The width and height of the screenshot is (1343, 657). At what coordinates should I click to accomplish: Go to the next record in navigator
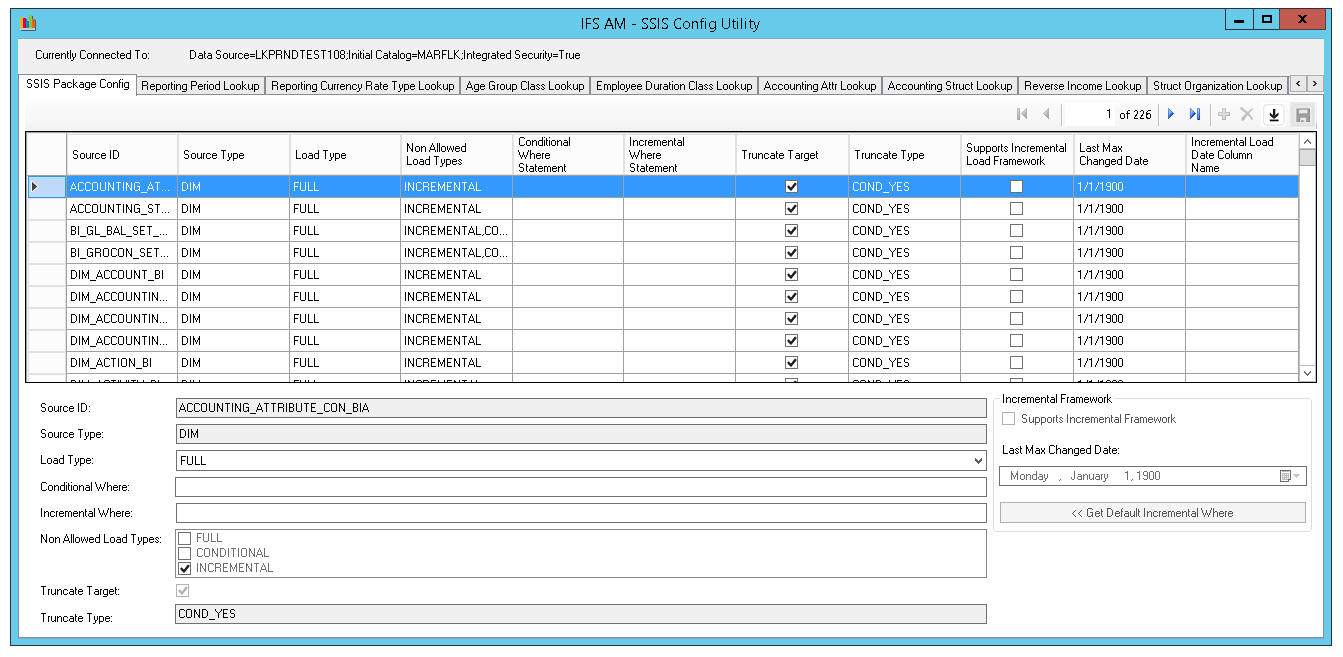pyautogui.click(x=1171, y=115)
